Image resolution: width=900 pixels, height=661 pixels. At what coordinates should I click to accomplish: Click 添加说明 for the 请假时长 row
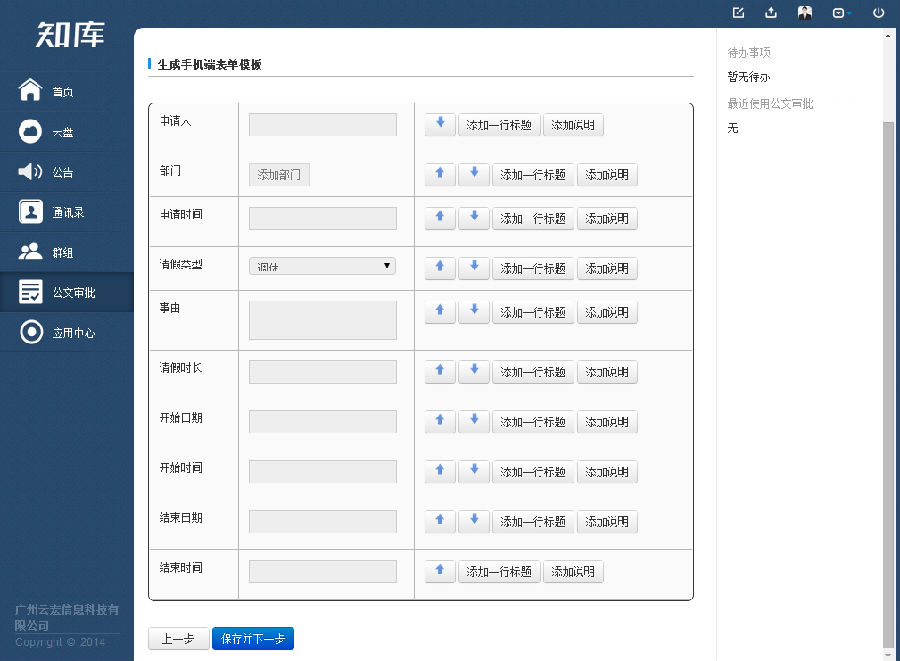click(x=607, y=372)
